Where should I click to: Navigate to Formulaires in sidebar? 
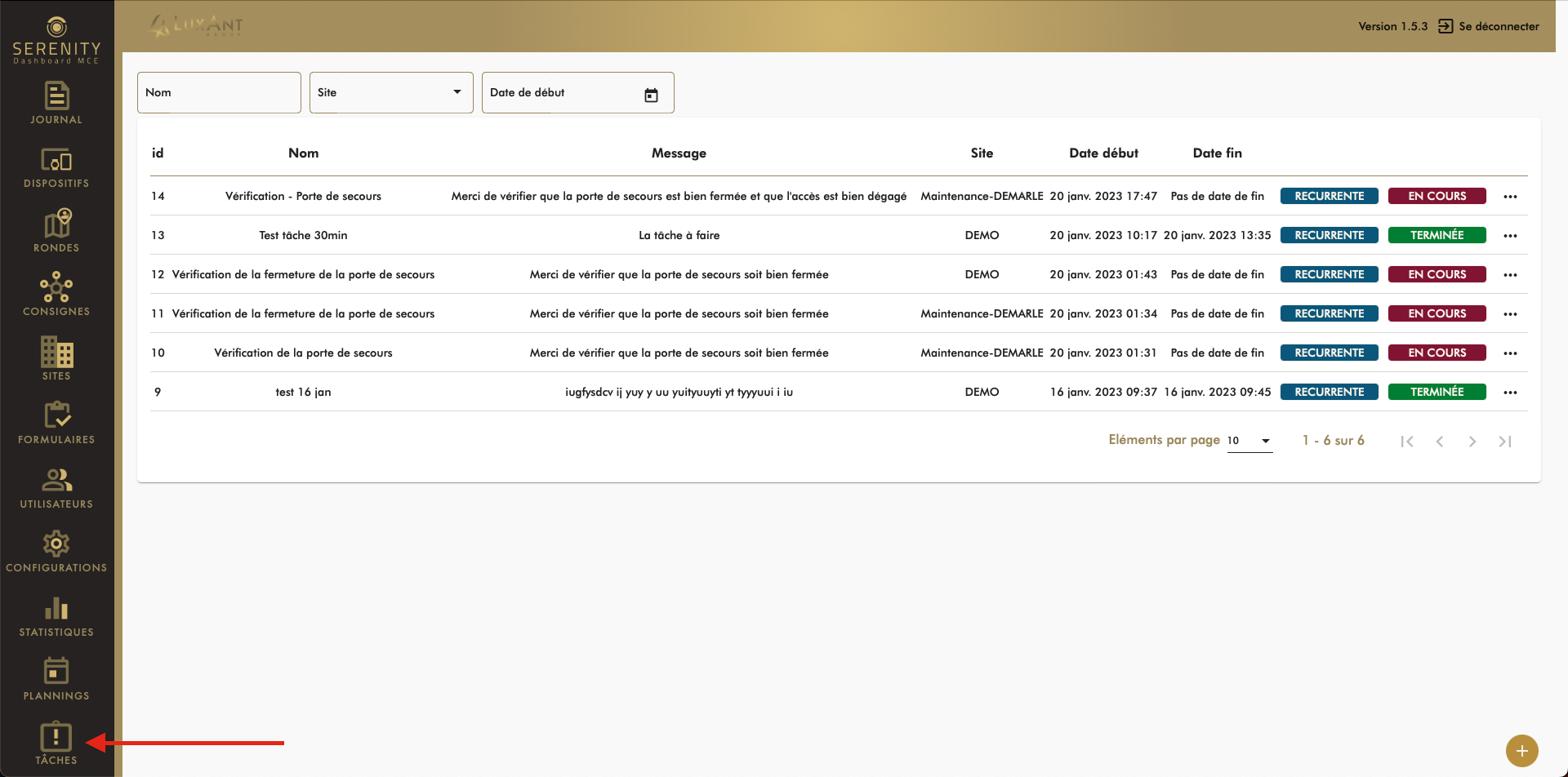[56, 423]
